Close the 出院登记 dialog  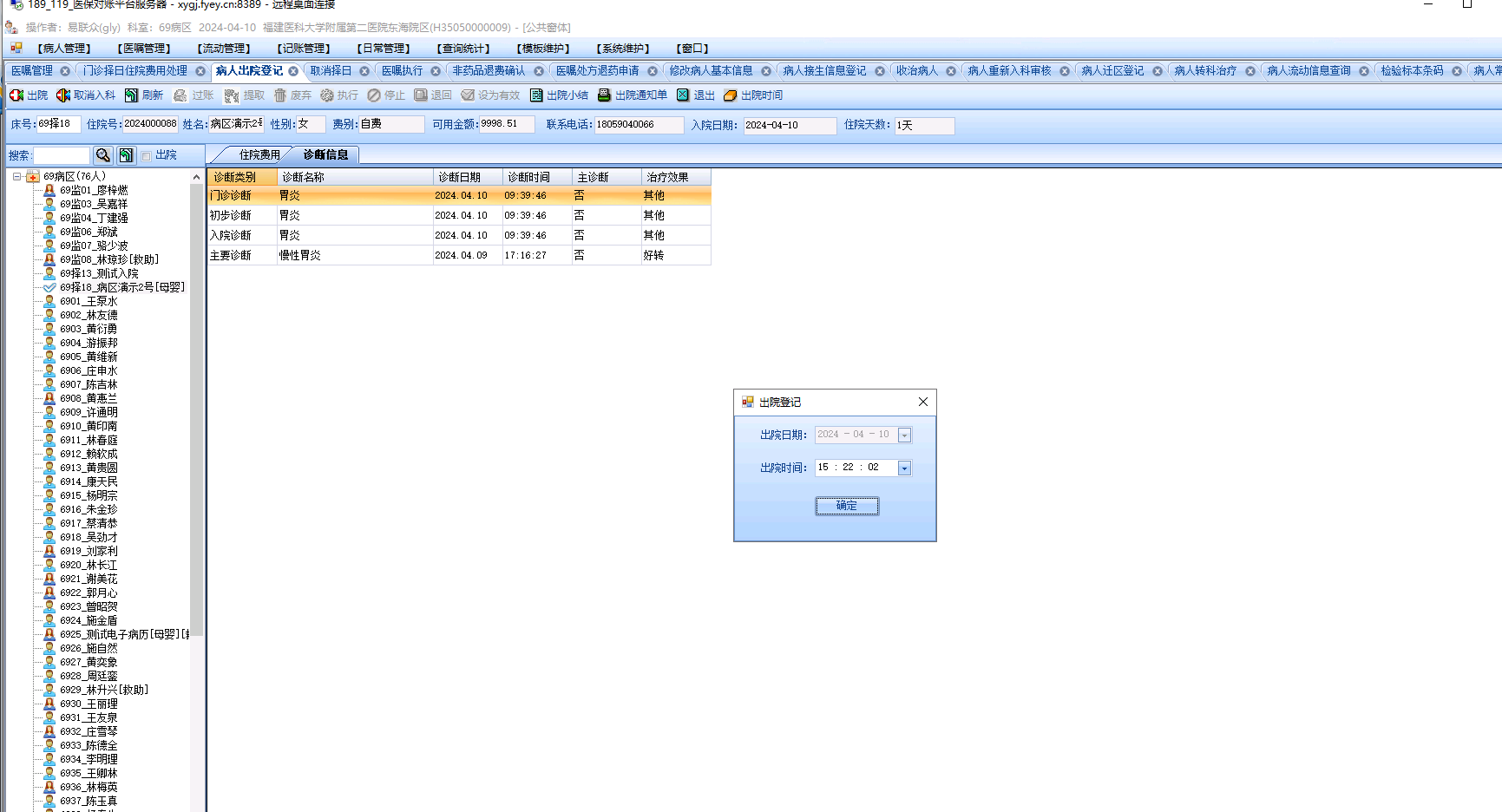click(x=923, y=402)
